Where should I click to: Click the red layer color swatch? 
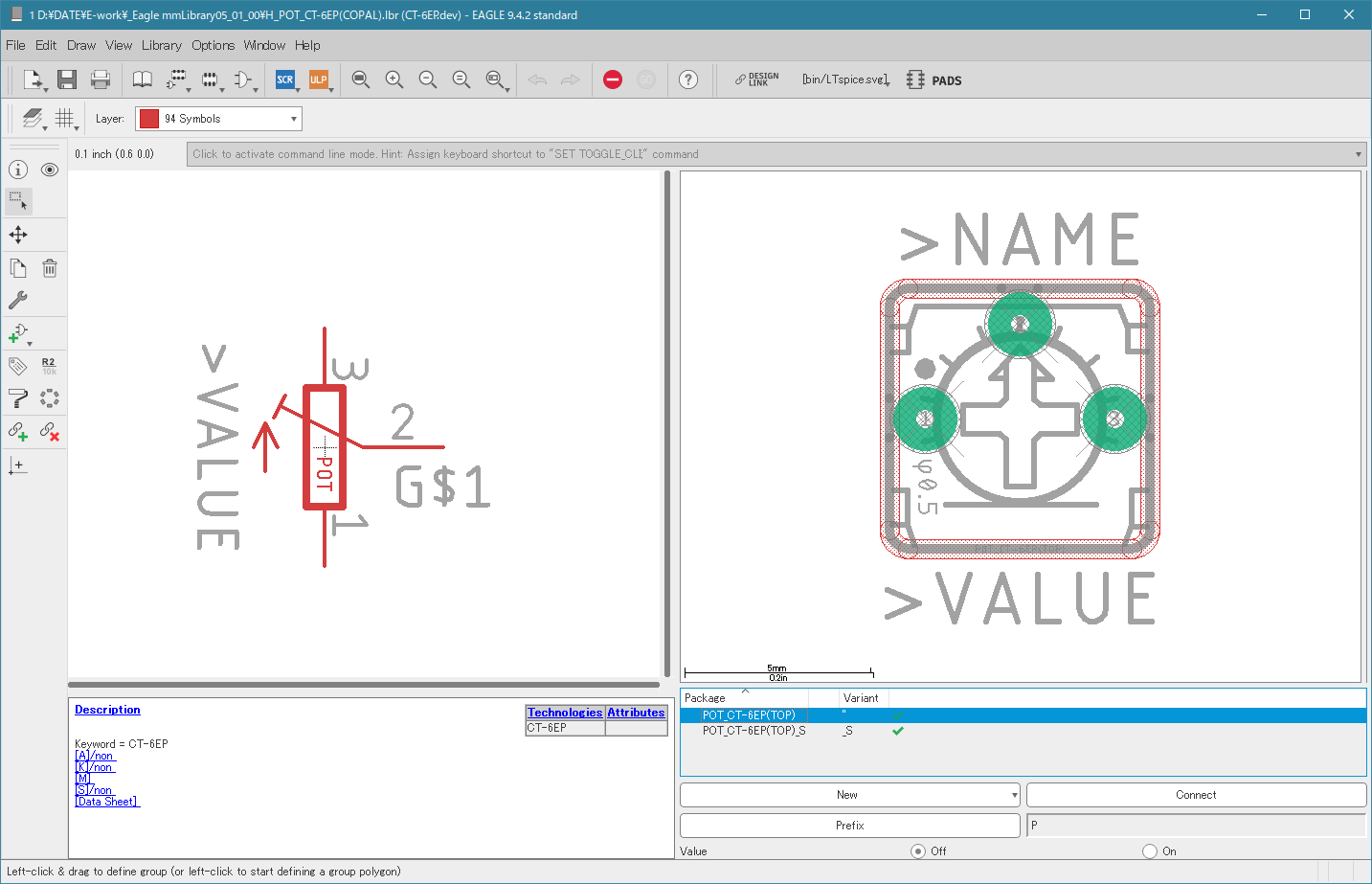pyautogui.click(x=149, y=119)
